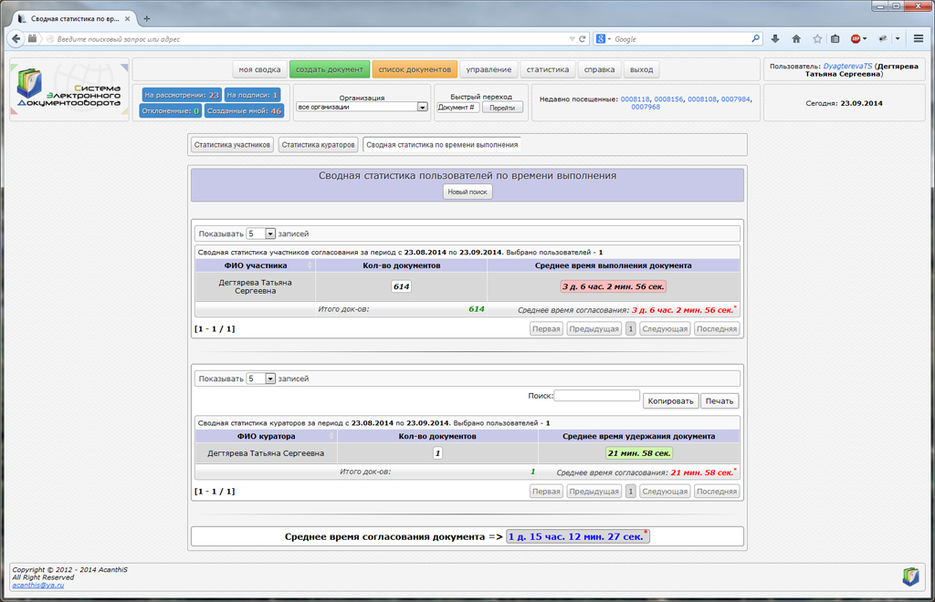This screenshot has height=602, width=935.
Task: Open curators table records count dropdown
Action: point(261,378)
